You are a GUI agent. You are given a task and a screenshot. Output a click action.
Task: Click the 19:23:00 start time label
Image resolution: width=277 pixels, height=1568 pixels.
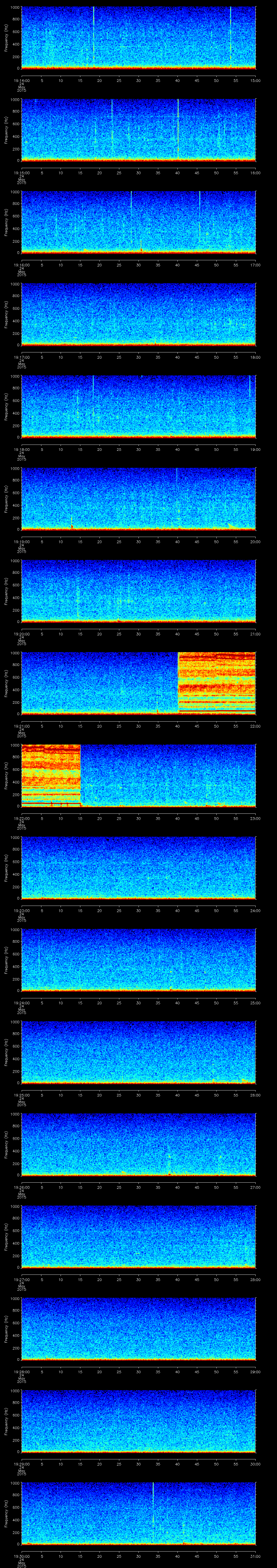pos(21,910)
